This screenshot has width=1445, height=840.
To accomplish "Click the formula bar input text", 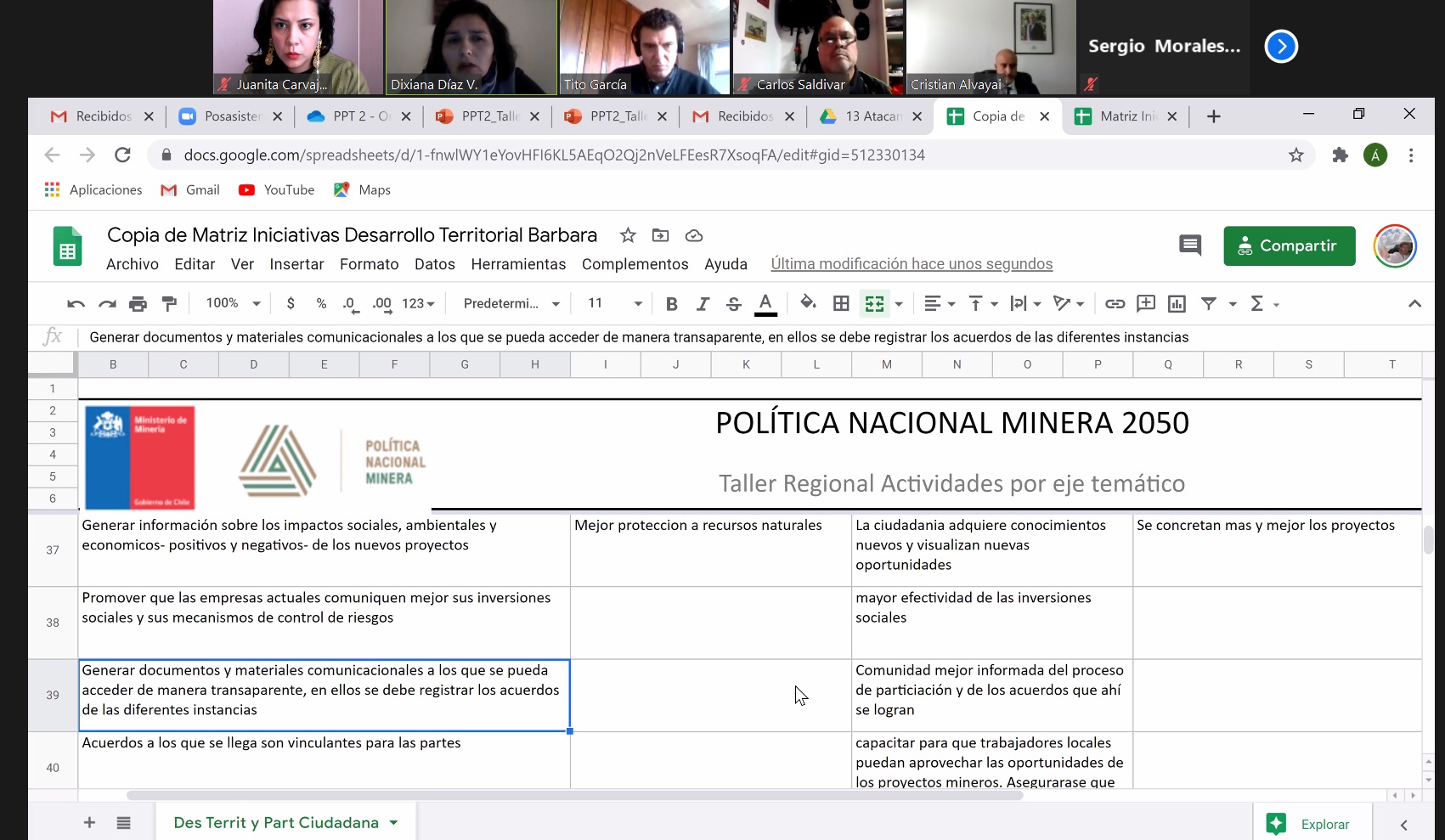I will pos(638,337).
